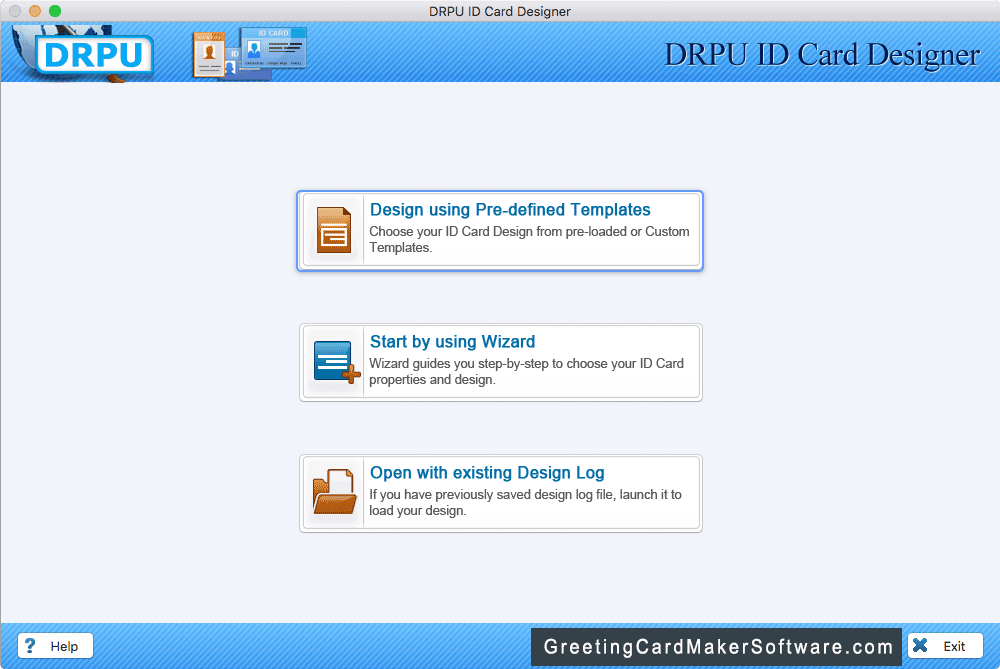Click the ID card graphic in header

click(x=249, y=54)
